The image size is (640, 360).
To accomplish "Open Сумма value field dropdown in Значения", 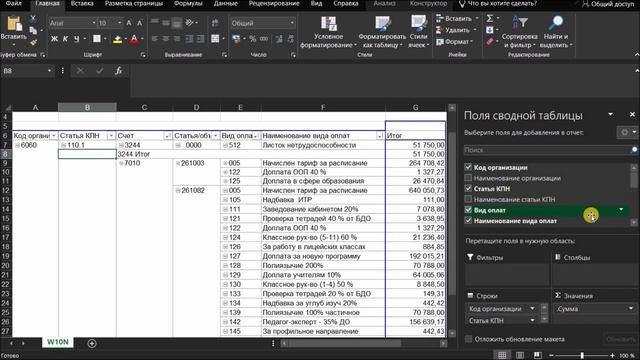I will tap(631, 309).
